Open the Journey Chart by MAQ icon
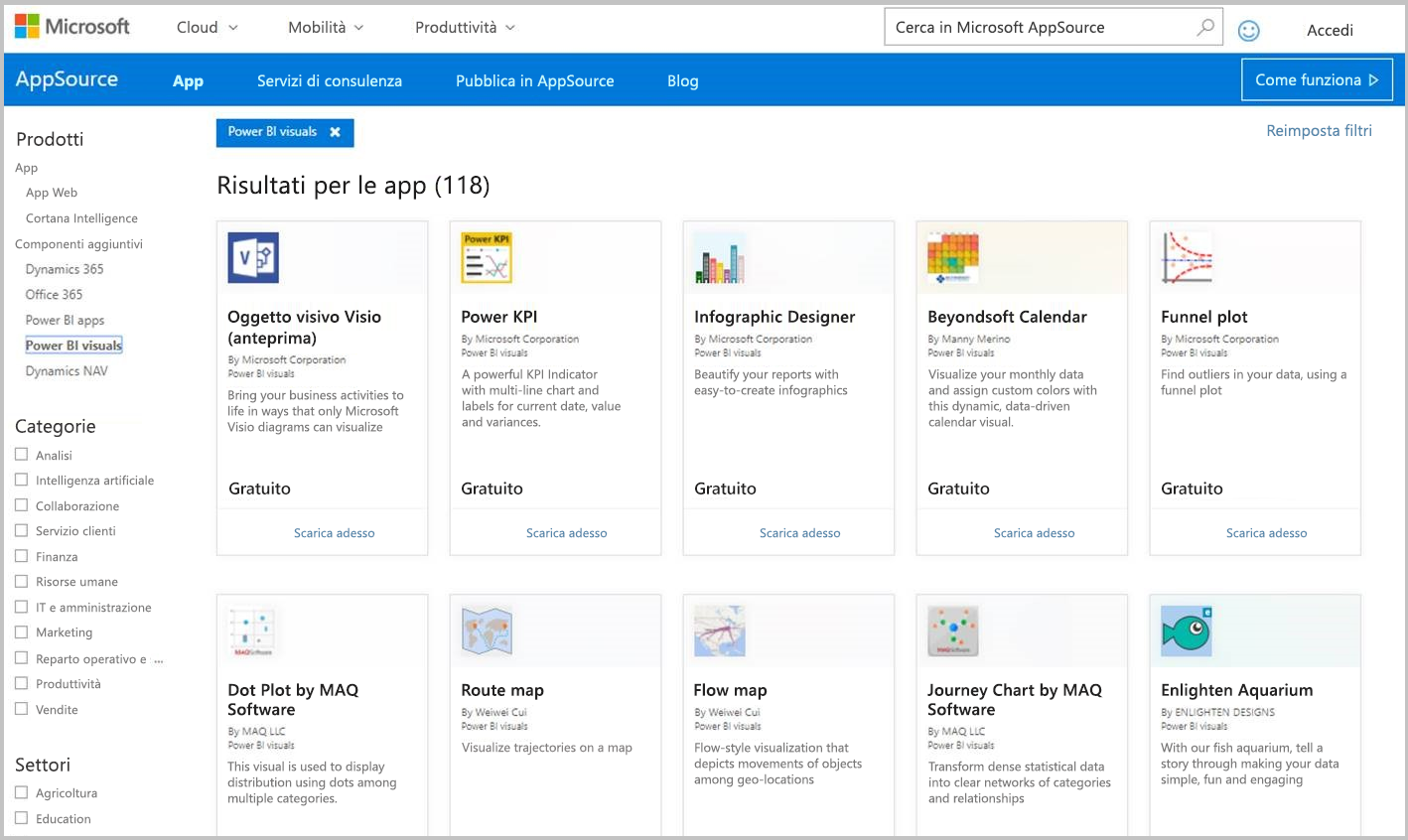 pyautogui.click(x=953, y=631)
